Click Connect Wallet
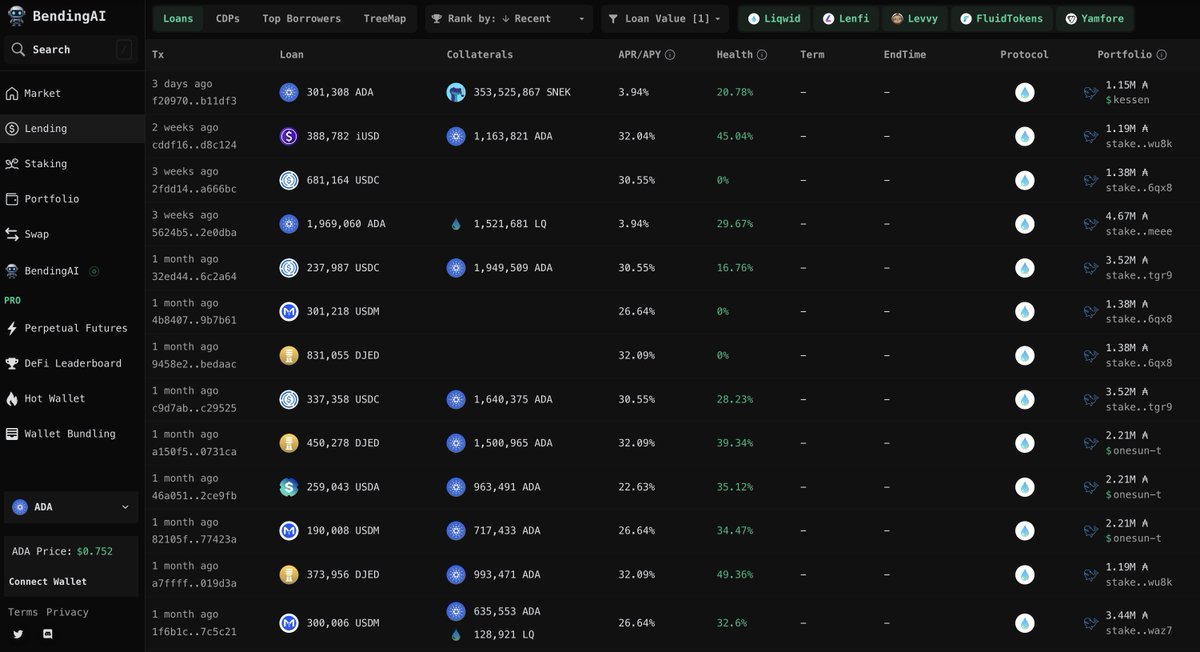 coord(48,581)
